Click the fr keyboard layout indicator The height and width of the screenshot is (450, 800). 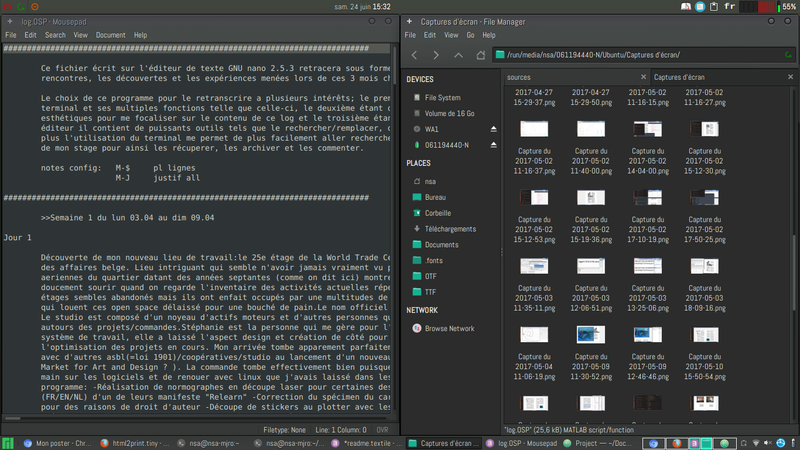730,7
